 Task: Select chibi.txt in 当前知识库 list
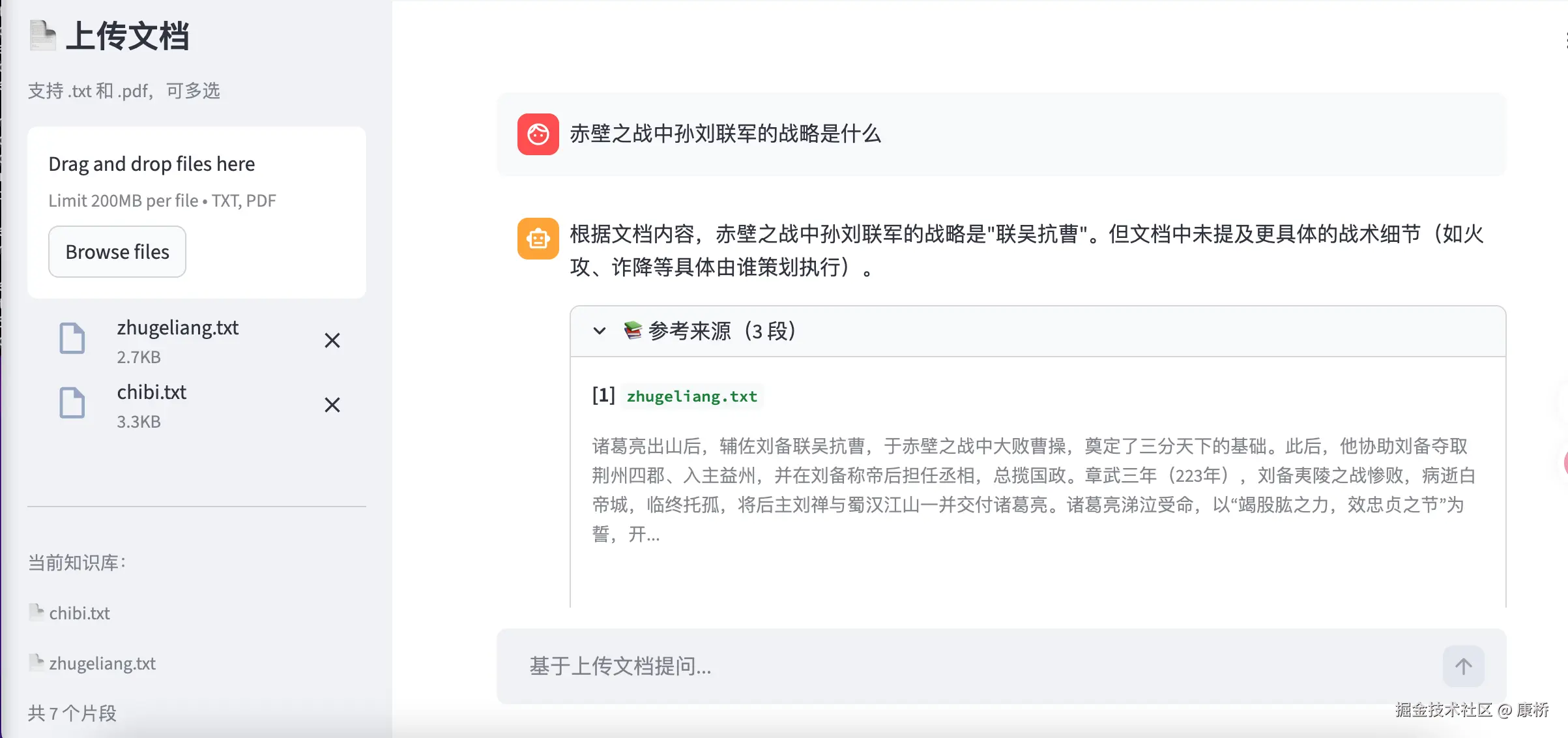pos(80,613)
